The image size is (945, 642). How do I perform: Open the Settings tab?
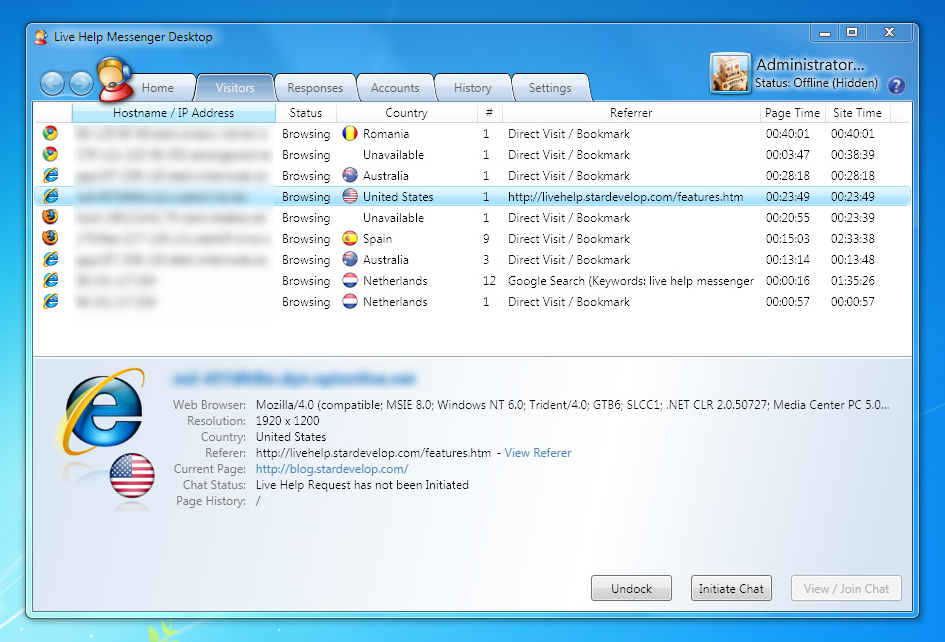pyautogui.click(x=549, y=88)
